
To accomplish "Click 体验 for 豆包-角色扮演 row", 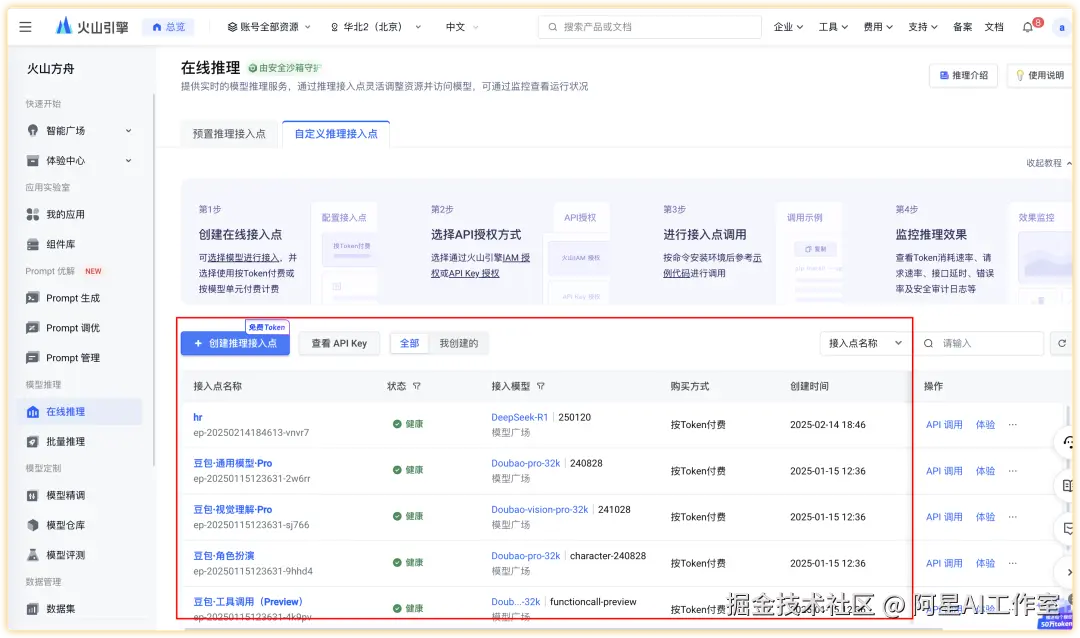I will coord(985,563).
